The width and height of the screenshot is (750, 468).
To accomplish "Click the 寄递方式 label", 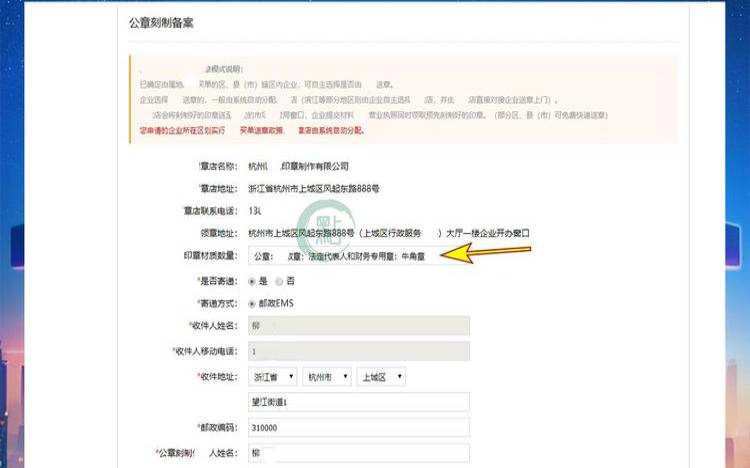I will tap(217, 303).
